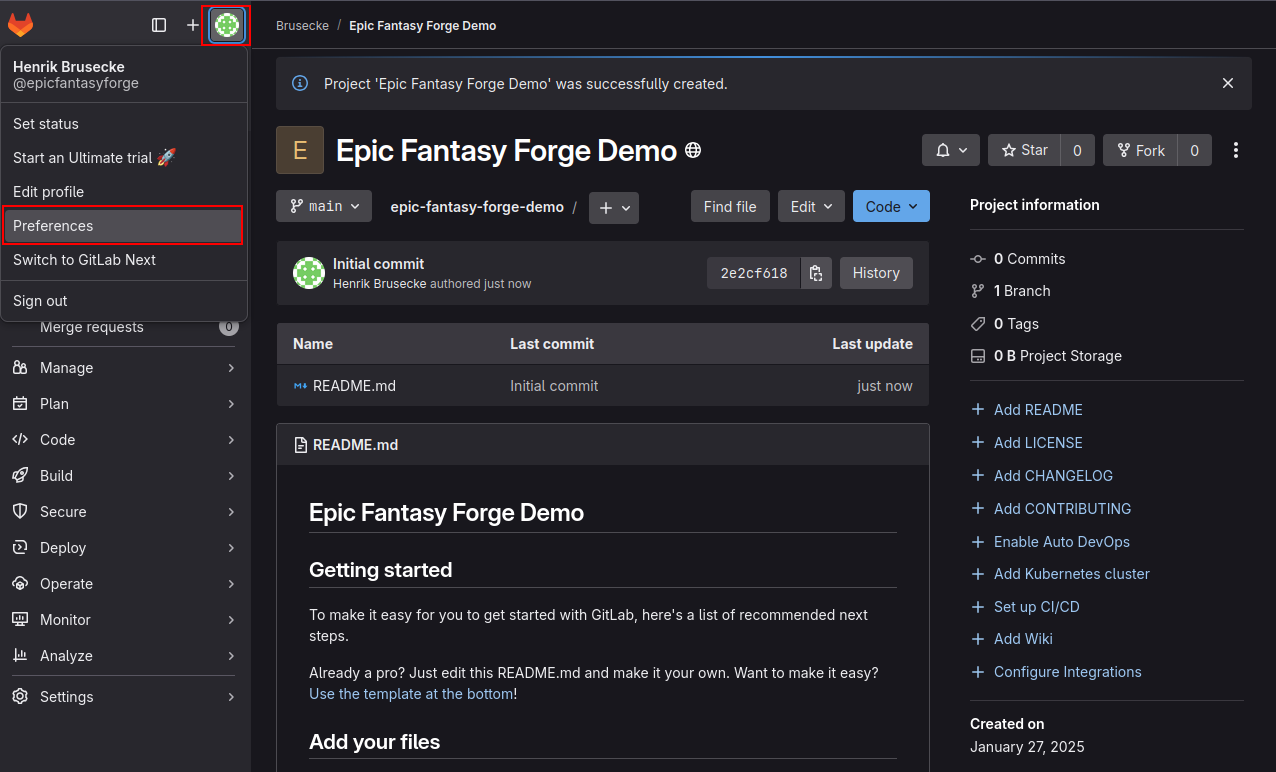Toggle the sidebar collapse icon

point(159,25)
